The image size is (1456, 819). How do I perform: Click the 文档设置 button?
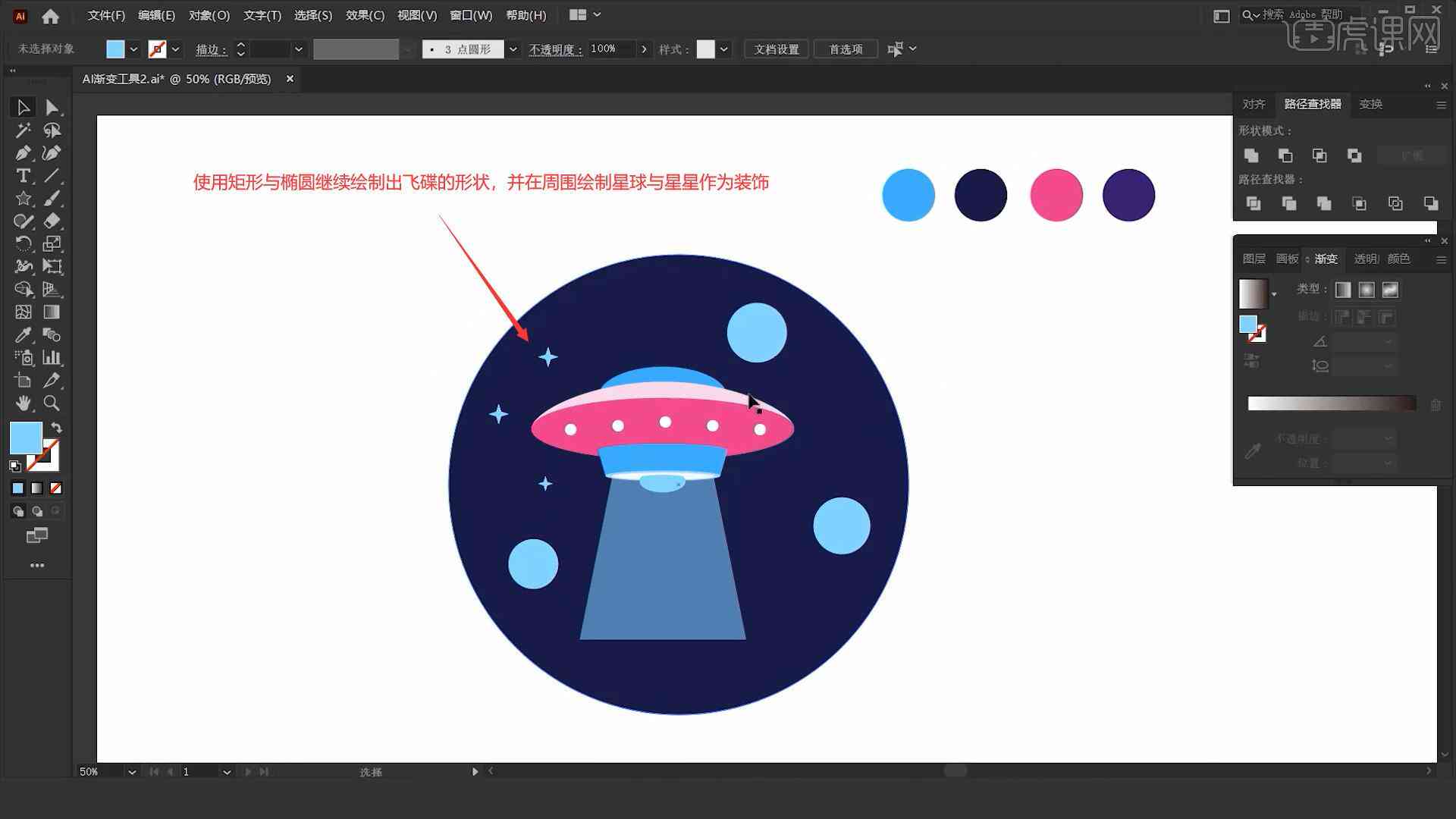(778, 48)
